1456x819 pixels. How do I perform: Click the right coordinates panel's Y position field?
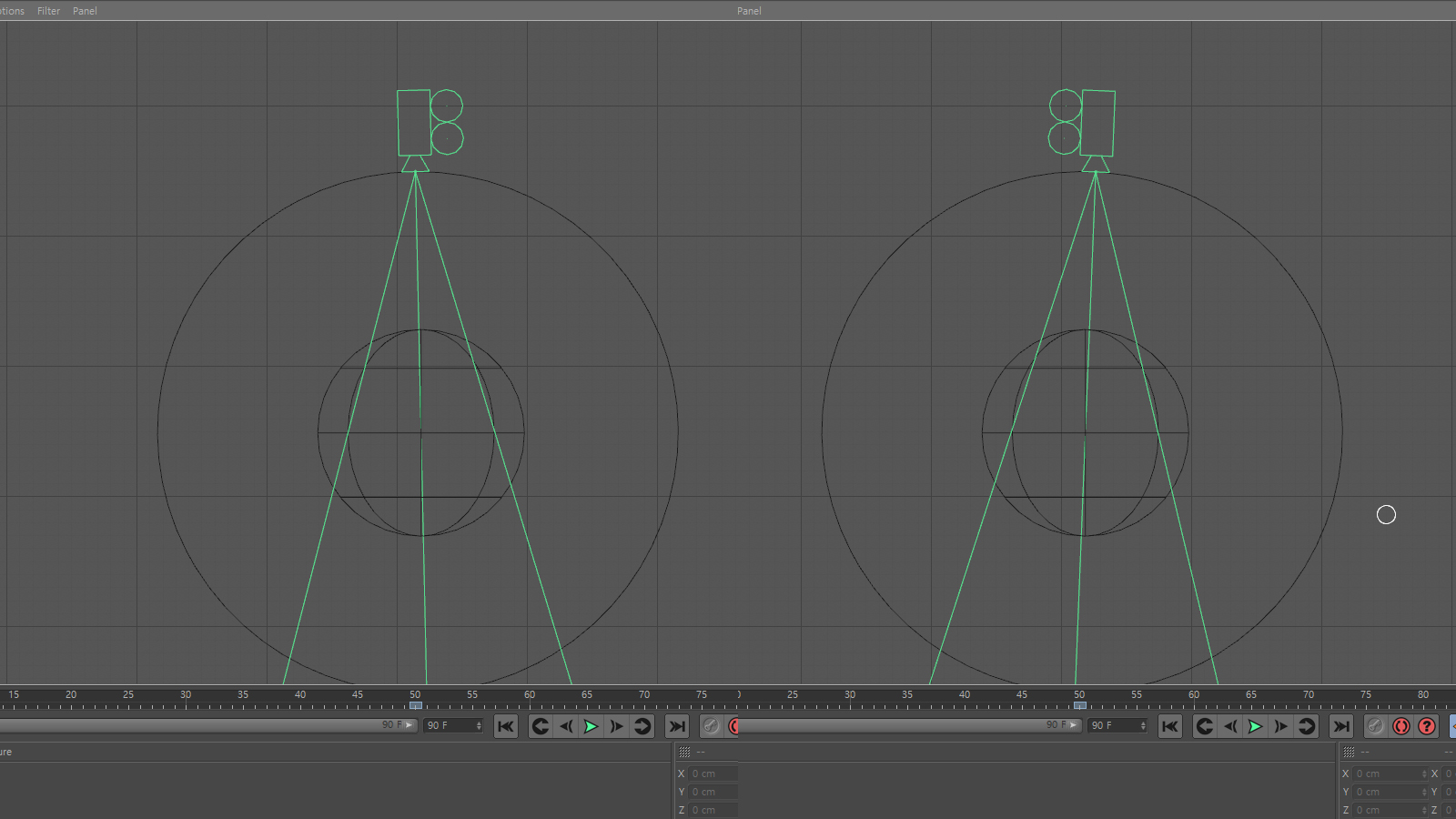click(1390, 792)
